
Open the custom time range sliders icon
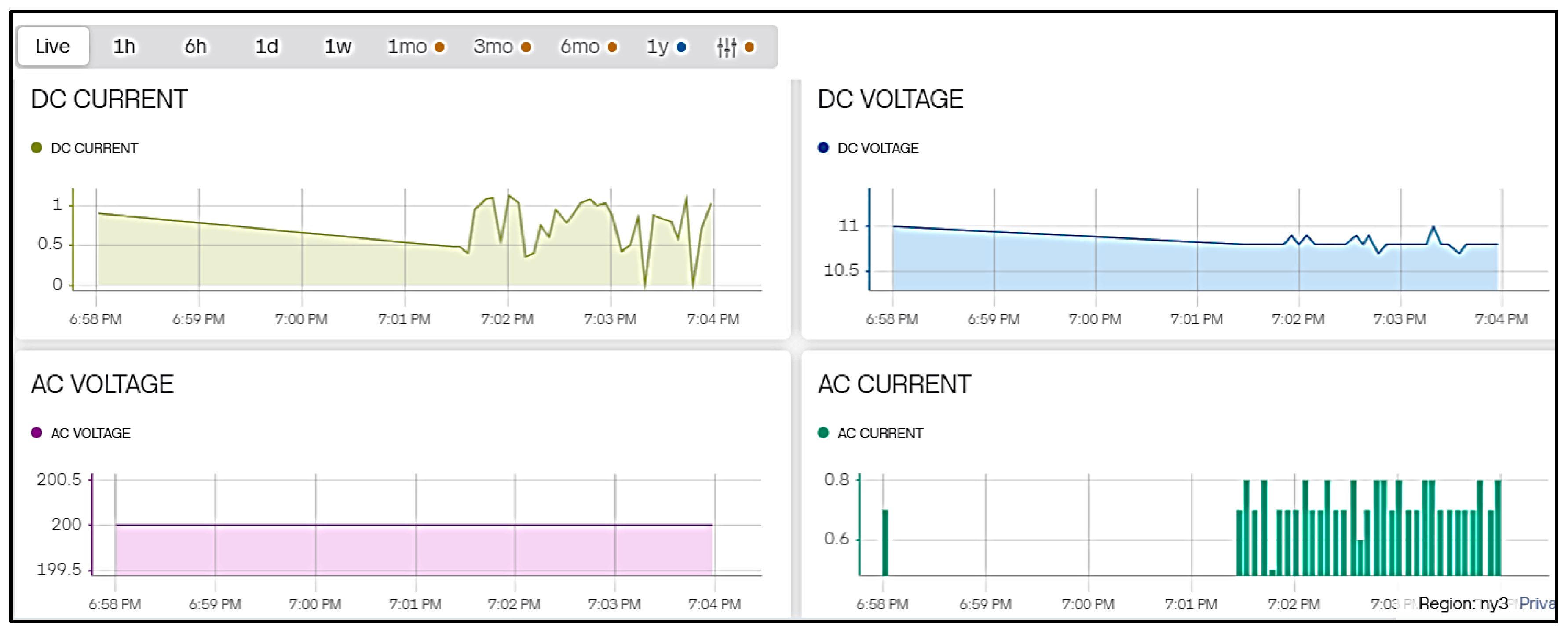pos(727,47)
